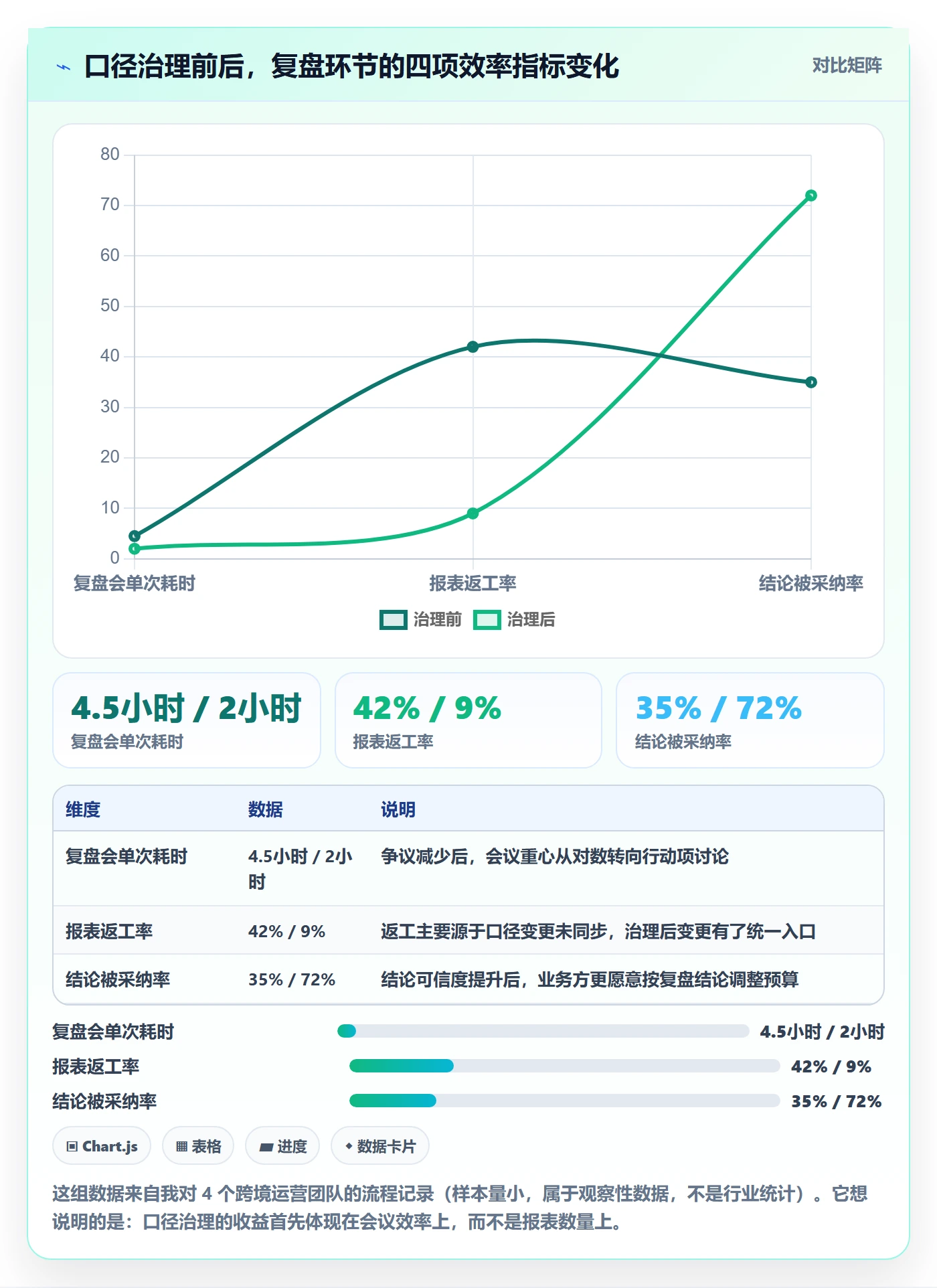
Task: Click the table cell 42% / 9%
Action: tap(286, 931)
